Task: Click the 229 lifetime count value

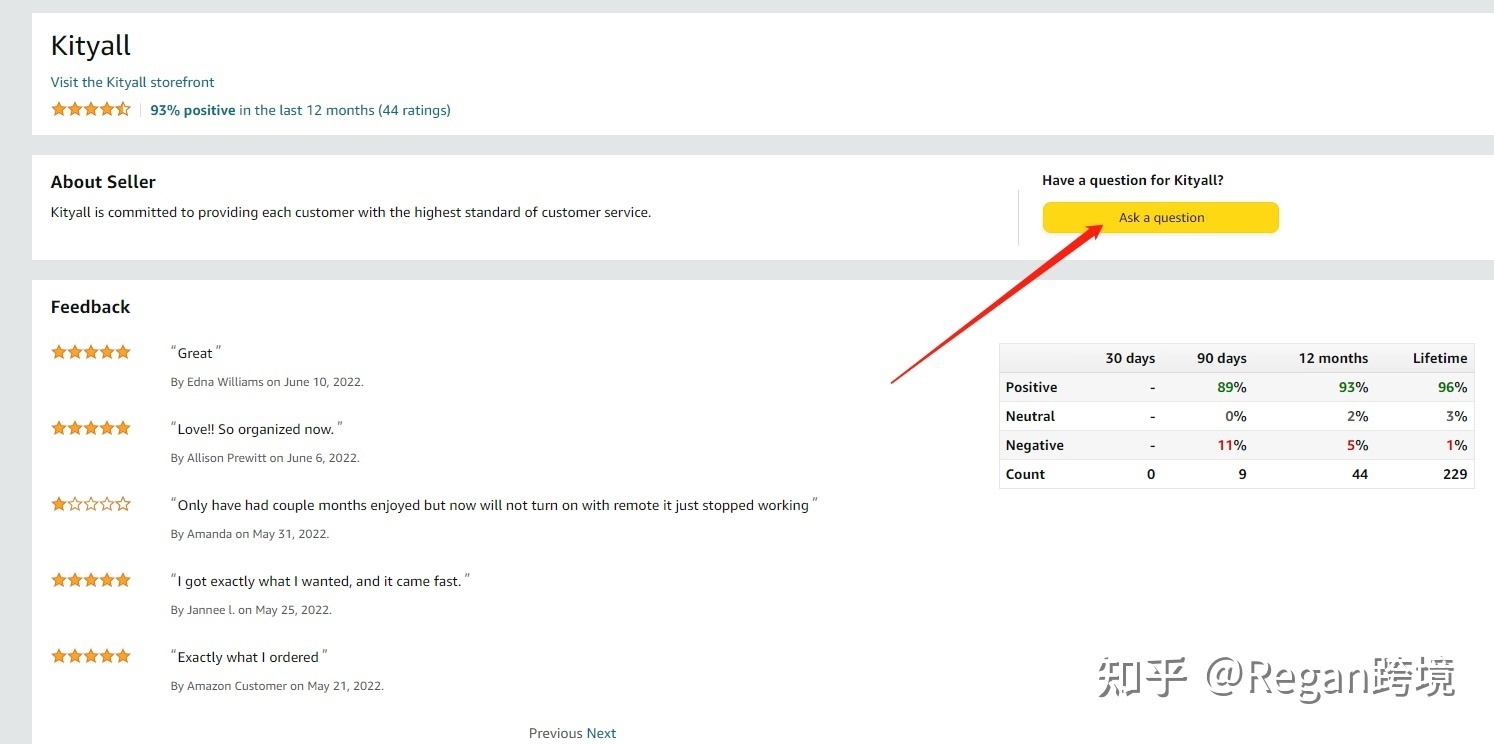Action: [x=1455, y=474]
